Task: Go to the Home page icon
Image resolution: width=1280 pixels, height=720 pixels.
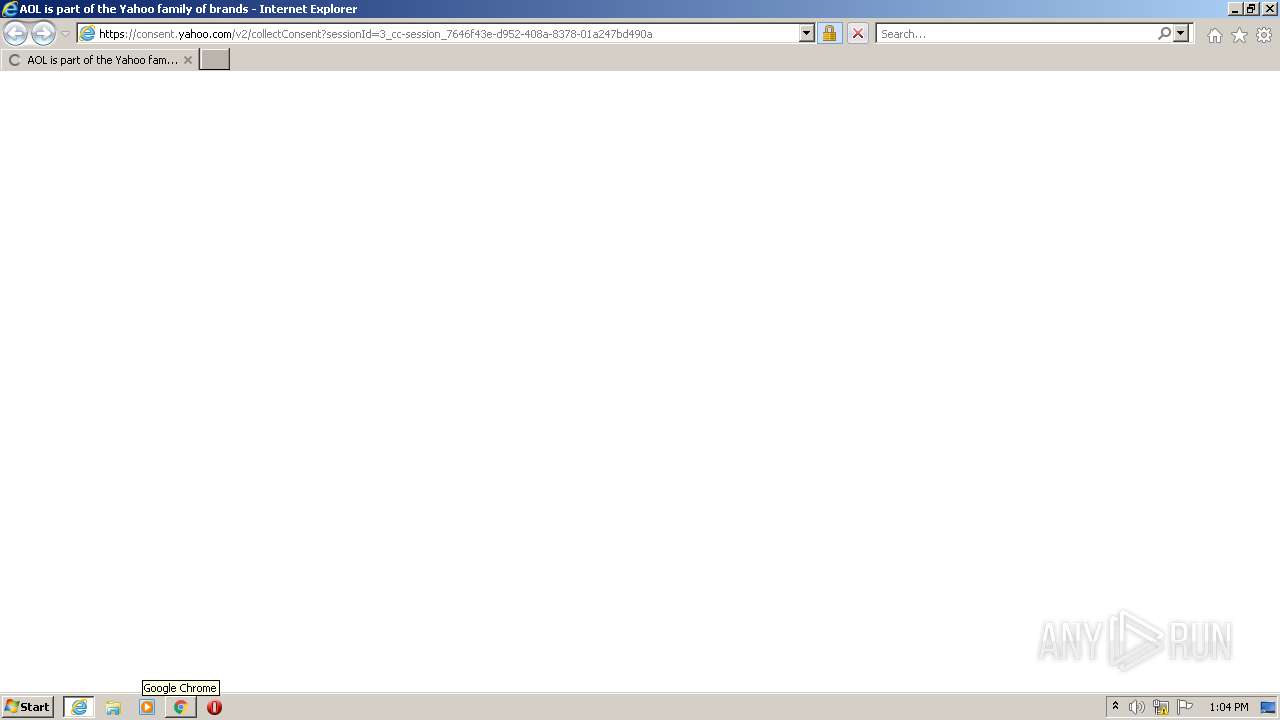Action: point(1214,35)
